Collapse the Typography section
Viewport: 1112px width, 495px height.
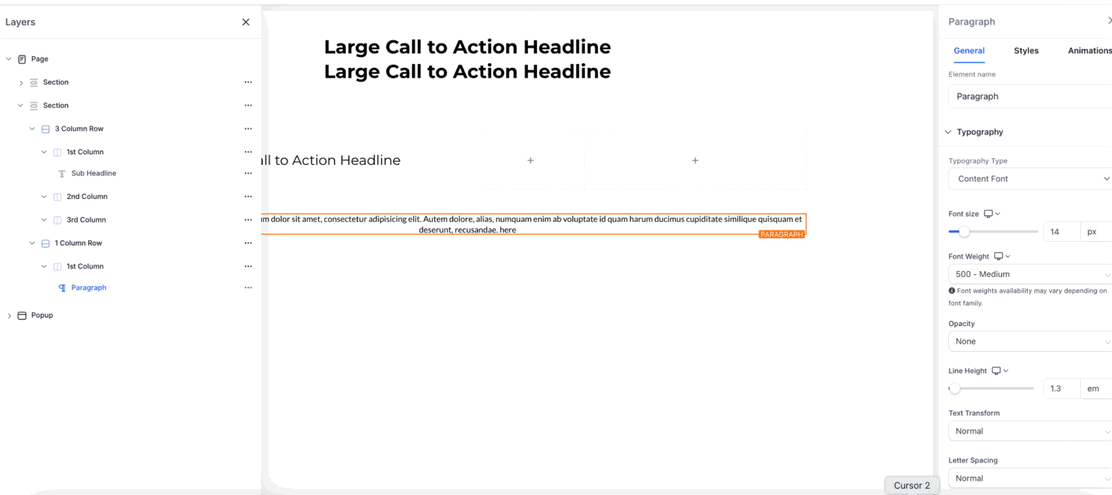point(948,132)
